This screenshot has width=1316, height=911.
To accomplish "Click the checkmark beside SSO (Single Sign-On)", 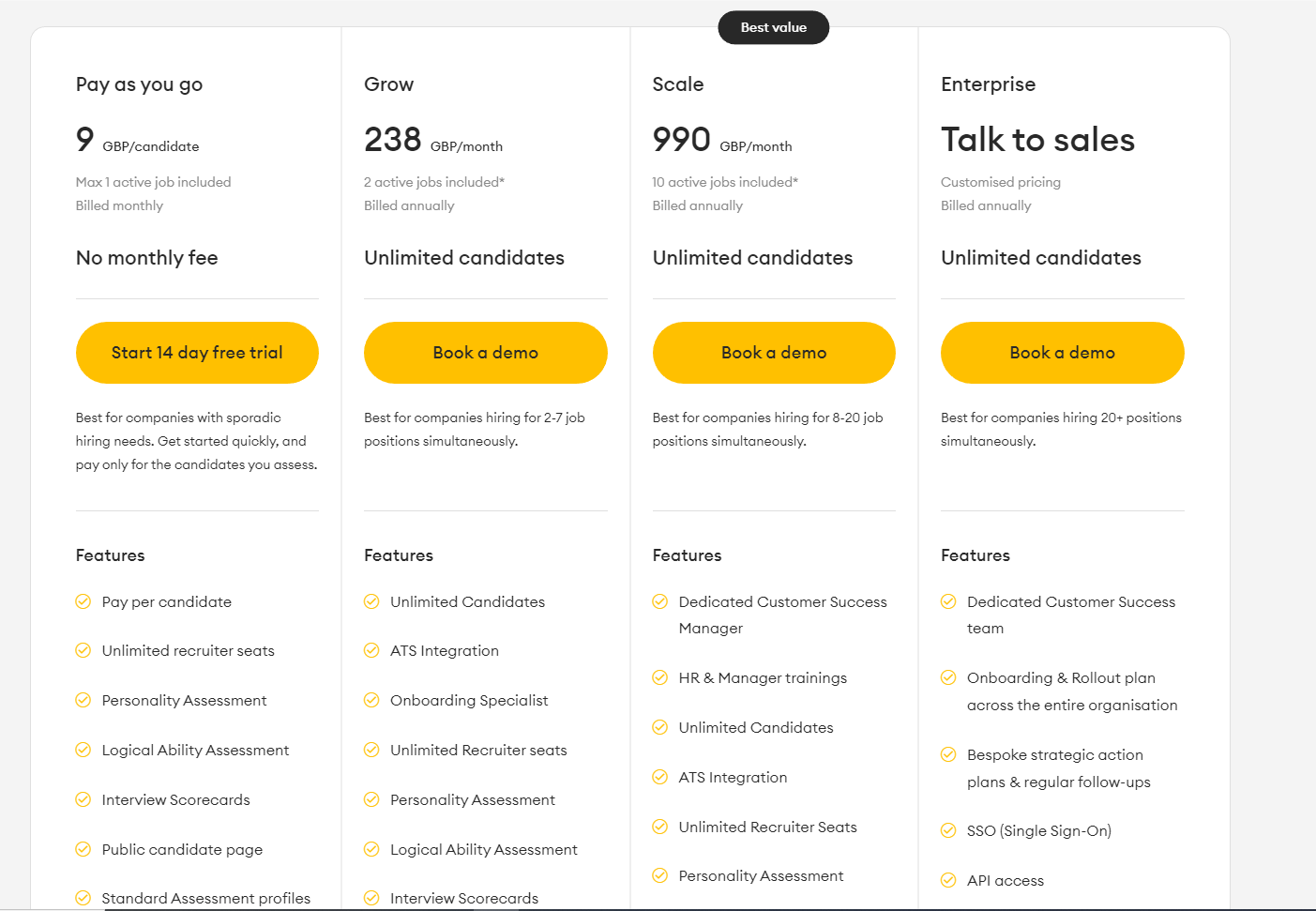I will pyautogui.click(x=948, y=830).
